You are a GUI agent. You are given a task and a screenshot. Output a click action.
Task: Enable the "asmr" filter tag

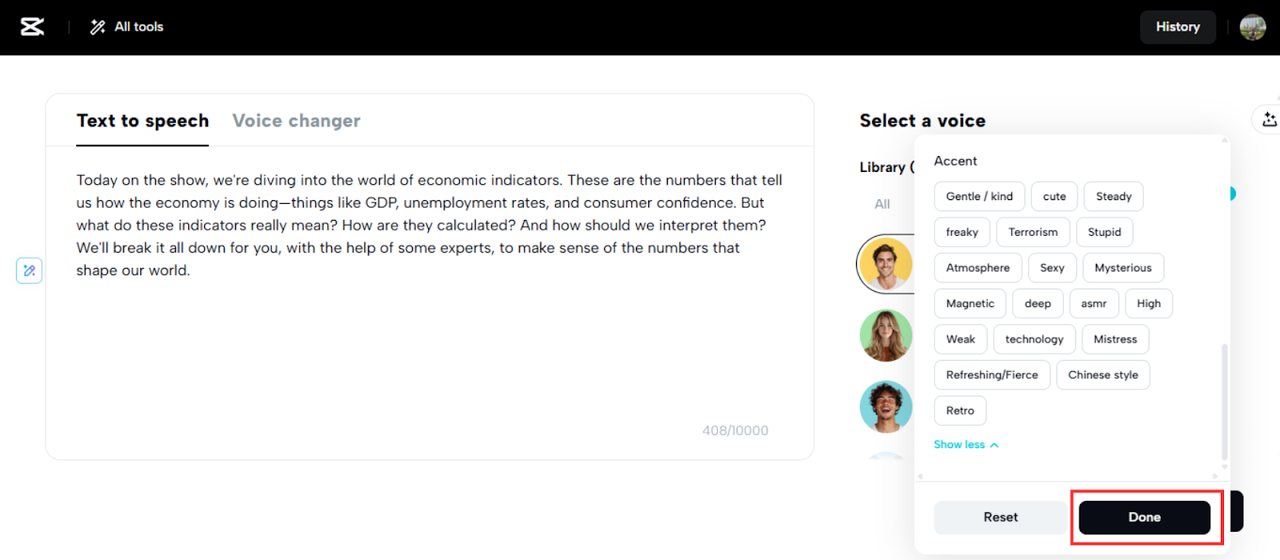pyautogui.click(x=1093, y=304)
